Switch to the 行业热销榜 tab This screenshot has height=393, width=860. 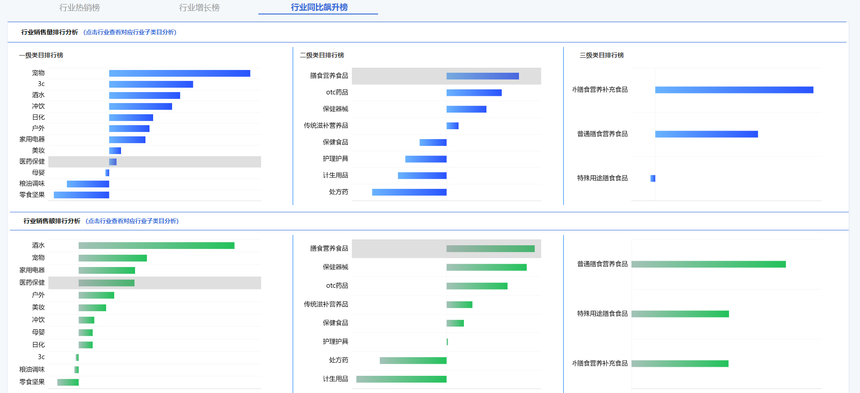point(80,8)
